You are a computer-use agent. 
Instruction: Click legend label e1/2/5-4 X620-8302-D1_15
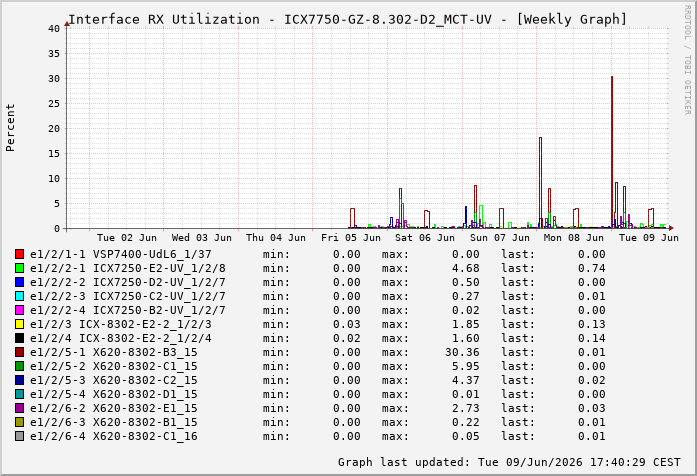coord(113,394)
